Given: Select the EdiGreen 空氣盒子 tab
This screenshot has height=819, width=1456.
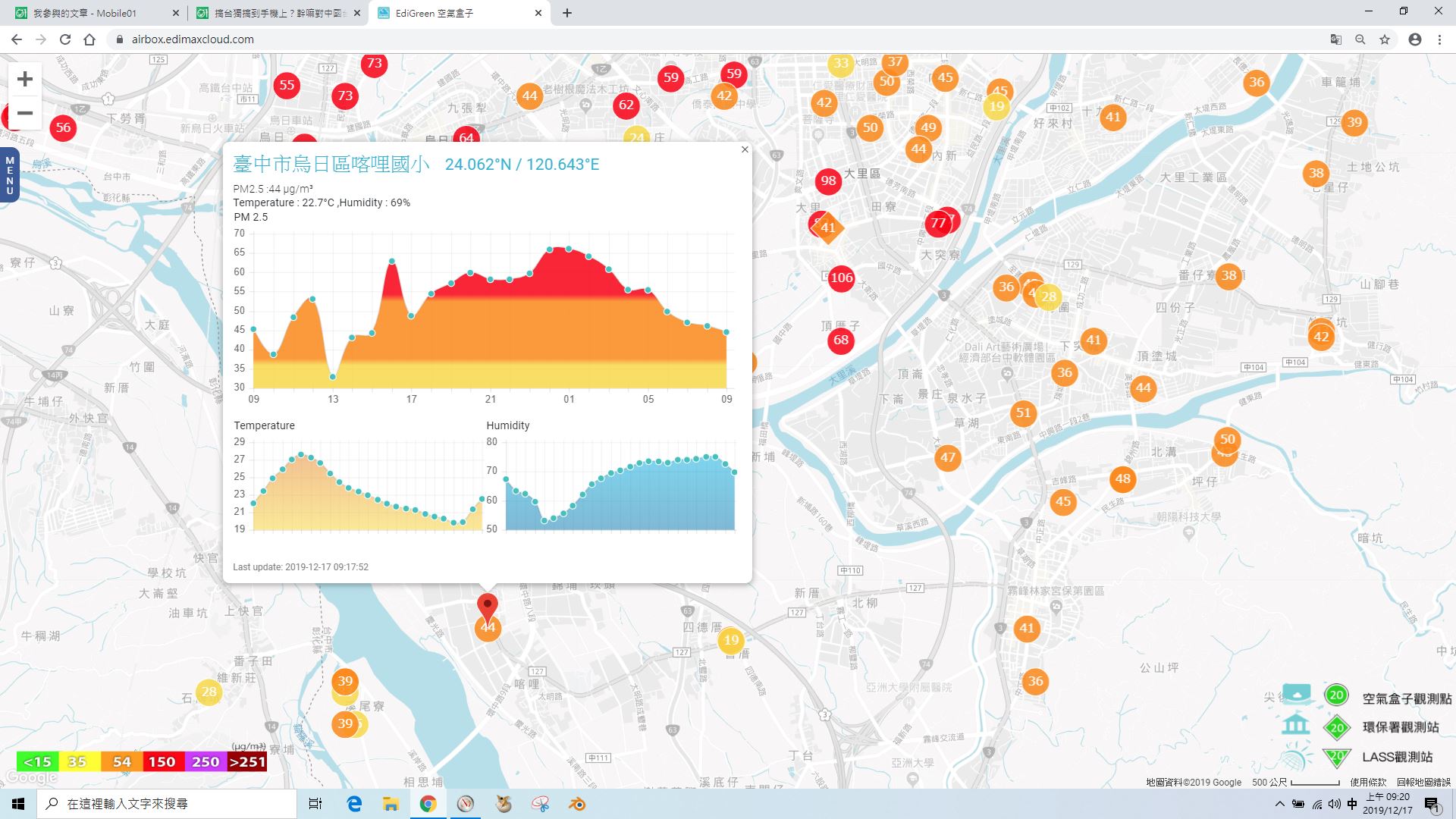Looking at the screenshot, I should coord(459,13).
